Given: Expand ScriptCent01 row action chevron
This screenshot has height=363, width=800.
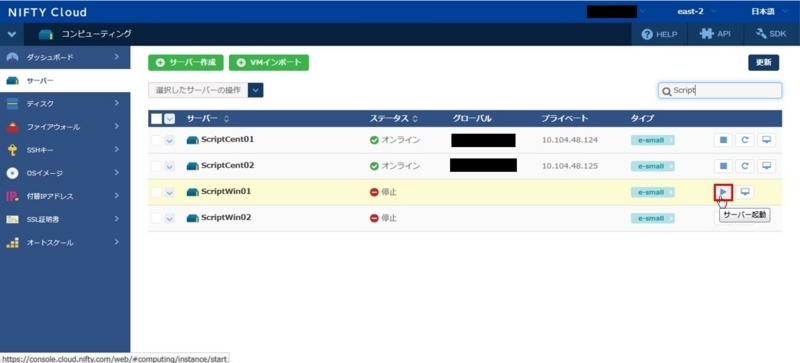Looking at the screenshot, I should click(x=169, y=140).
